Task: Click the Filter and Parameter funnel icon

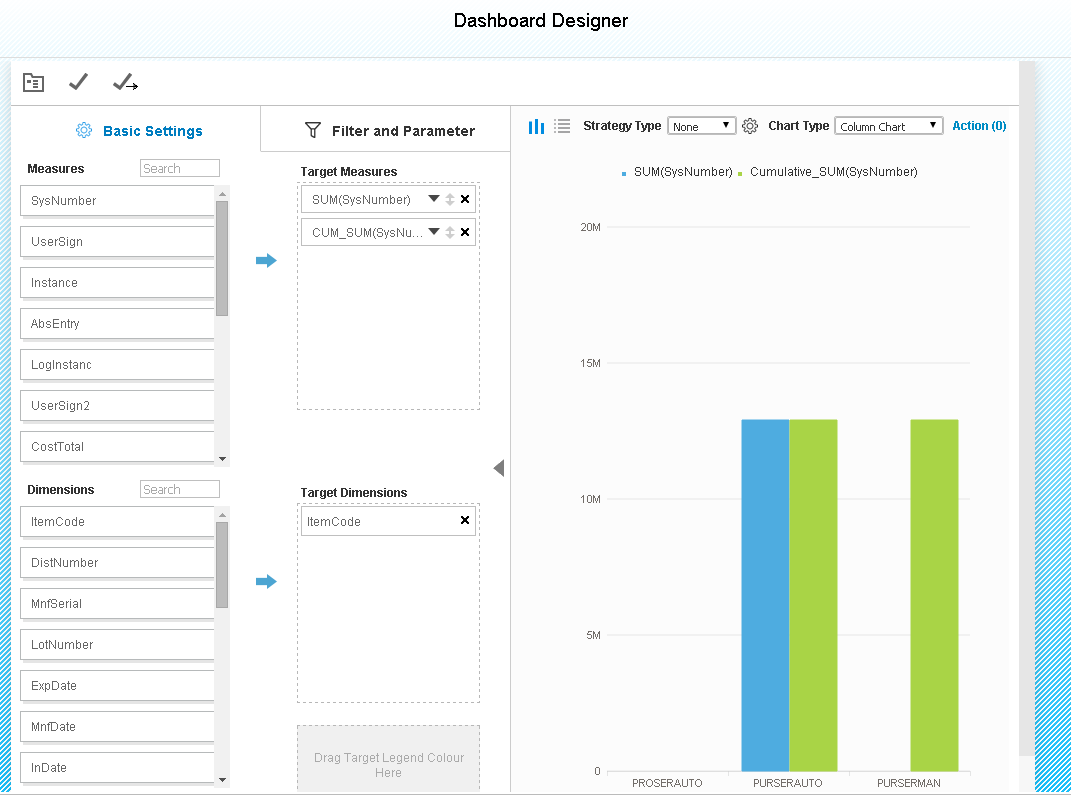Action: [314, 130]
